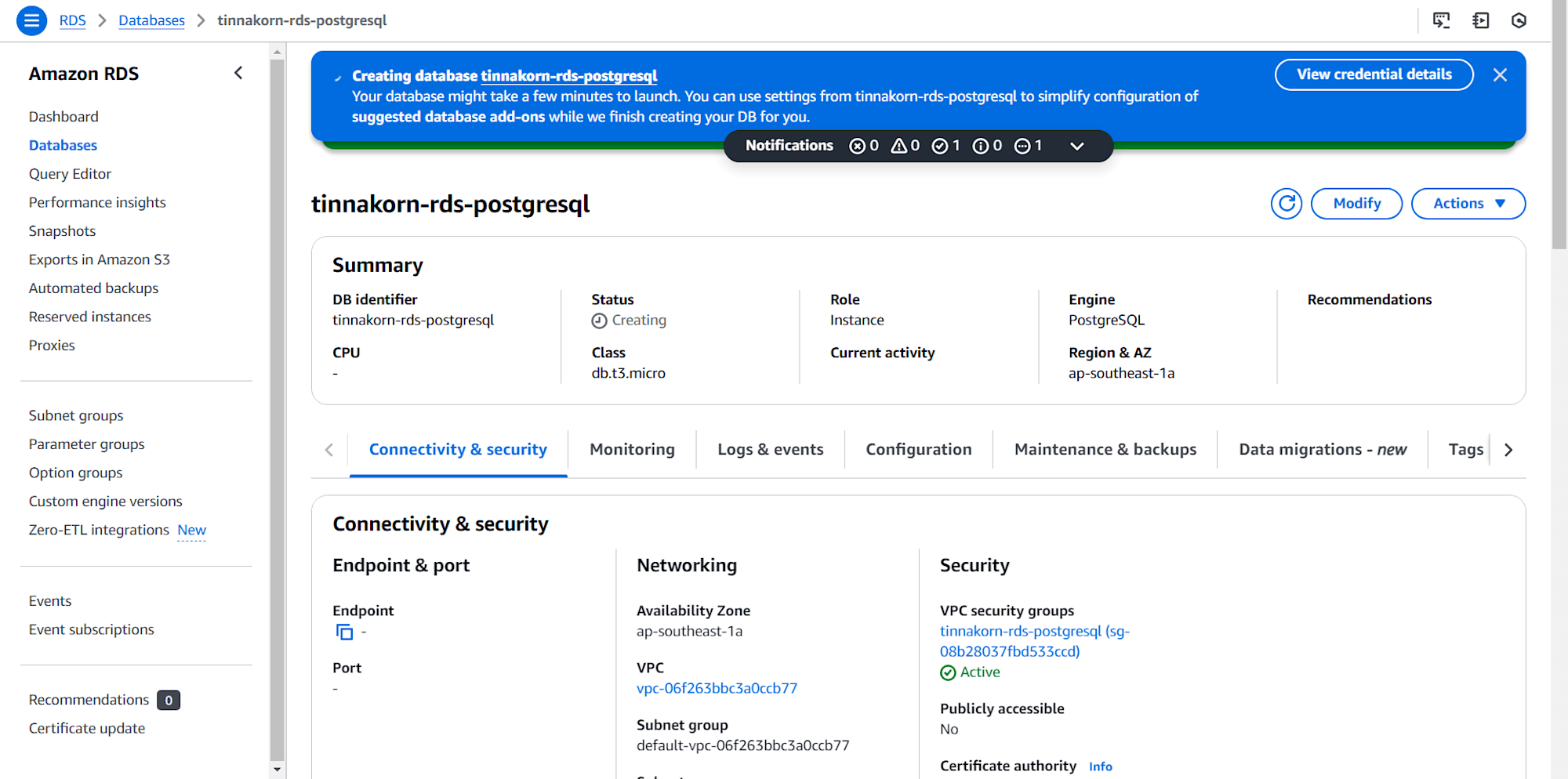The width and height of the screenshot is (1568, 779).
Task: Open Recommendations in sidebar
Action: point(89,700)
